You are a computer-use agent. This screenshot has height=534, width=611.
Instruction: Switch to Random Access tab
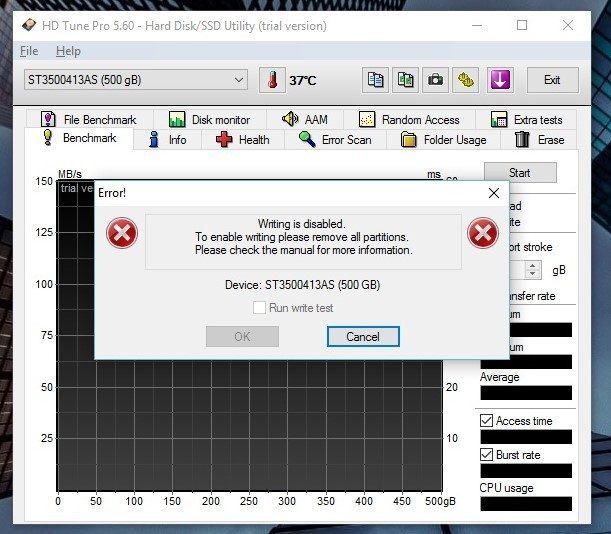[409, 119]
